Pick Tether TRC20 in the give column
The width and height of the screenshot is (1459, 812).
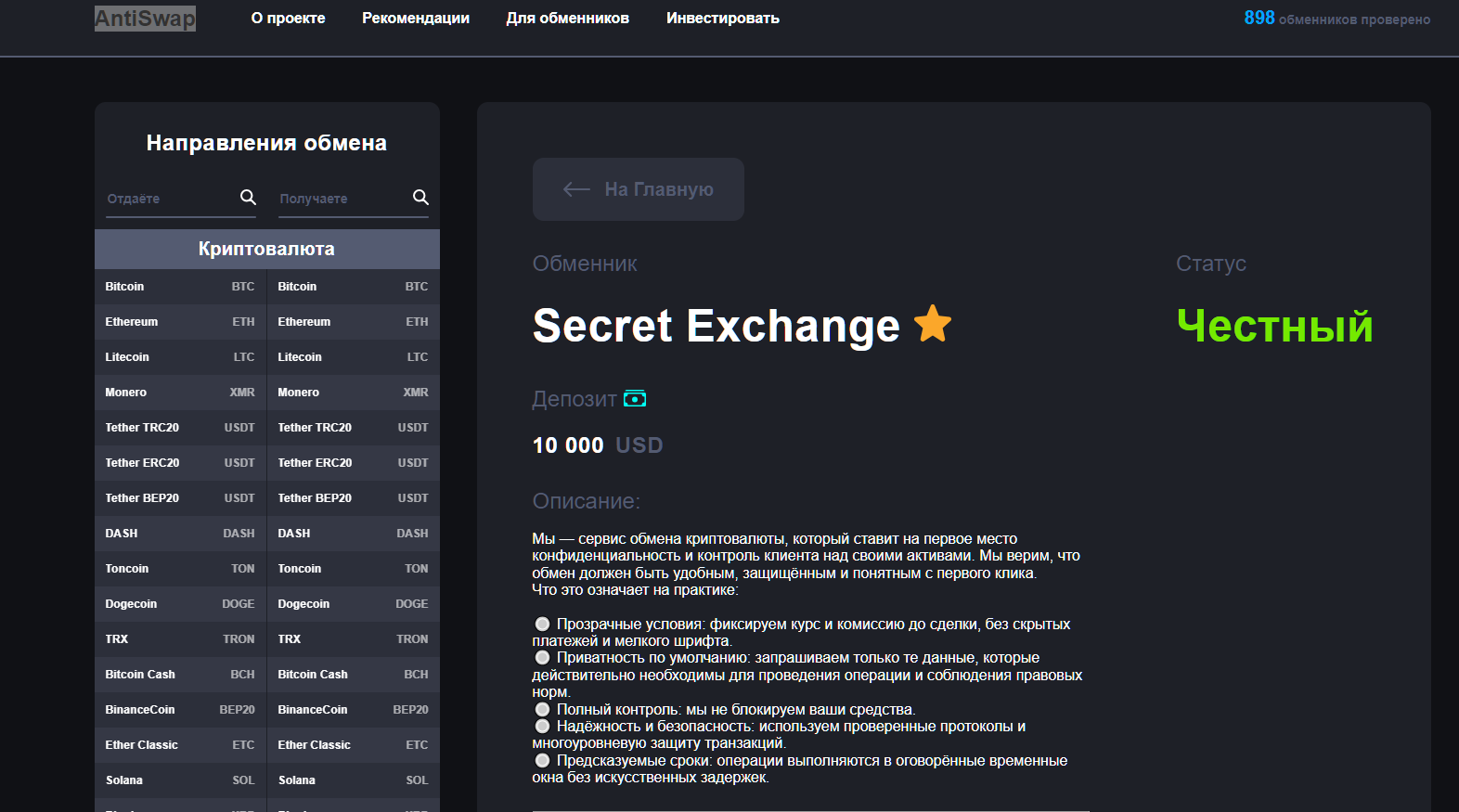pos(180,428)
